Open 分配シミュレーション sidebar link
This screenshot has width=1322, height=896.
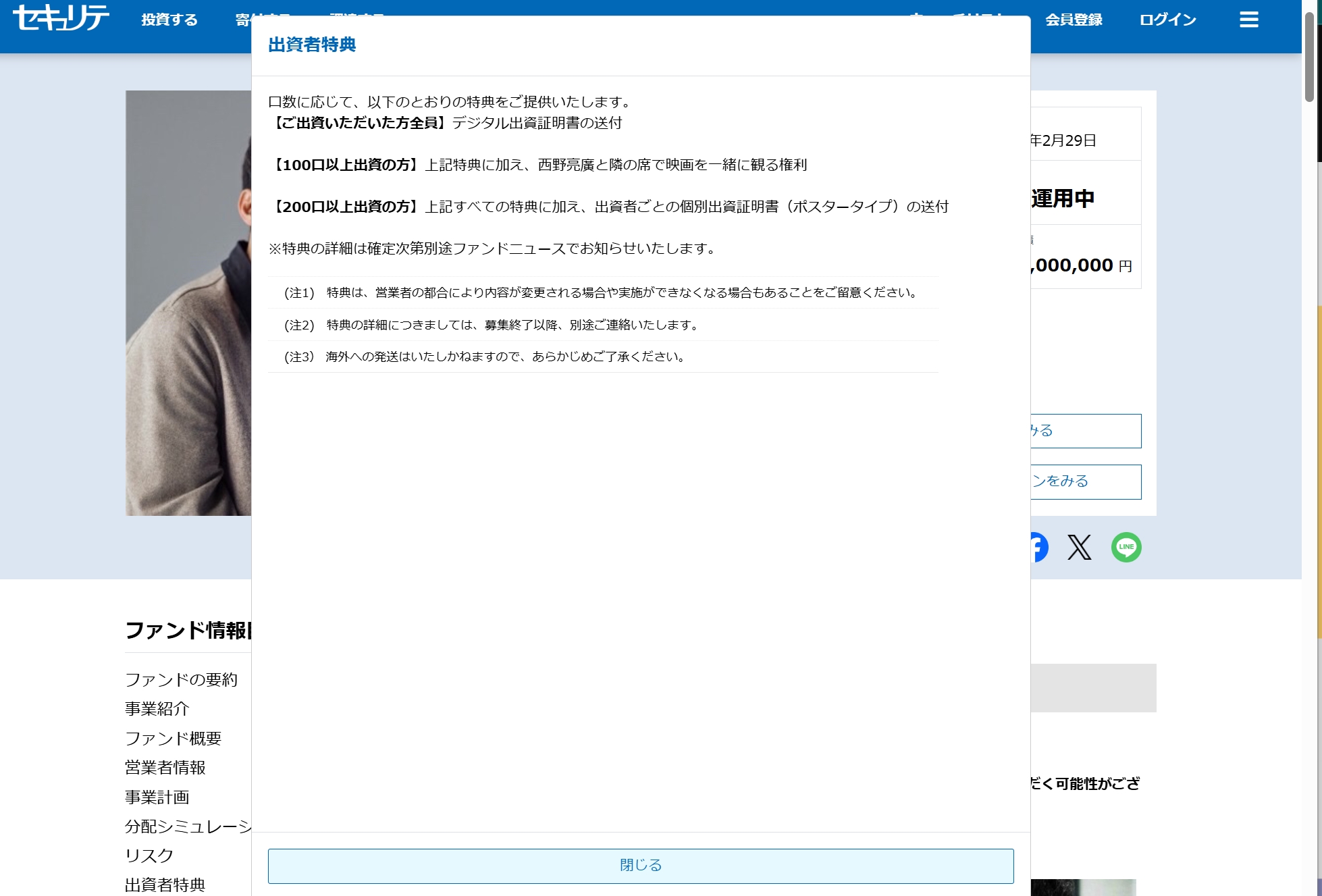coord(188,826)
